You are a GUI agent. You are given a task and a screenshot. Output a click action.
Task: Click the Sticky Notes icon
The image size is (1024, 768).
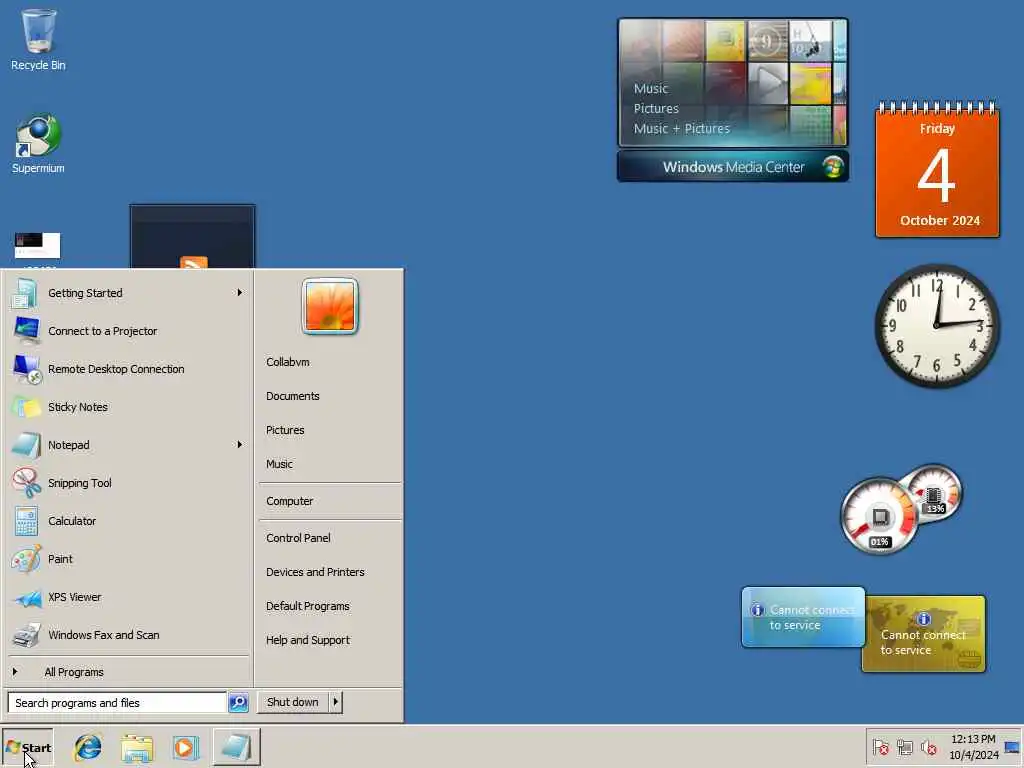coord(26,407)
